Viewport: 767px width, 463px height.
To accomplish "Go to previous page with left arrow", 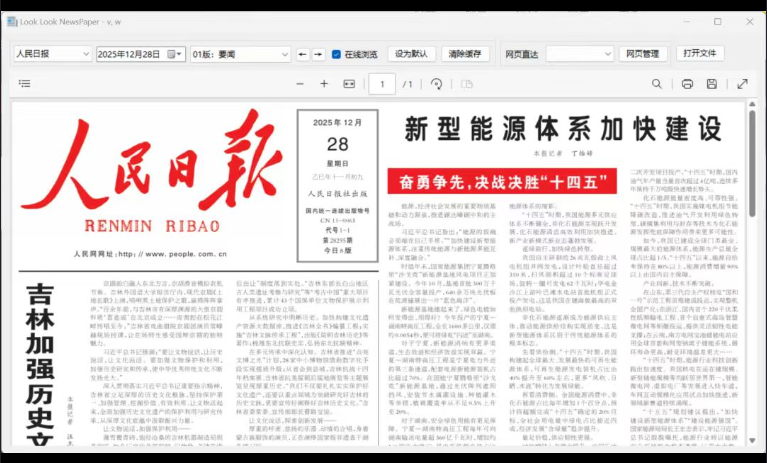I will coord(302,54).
